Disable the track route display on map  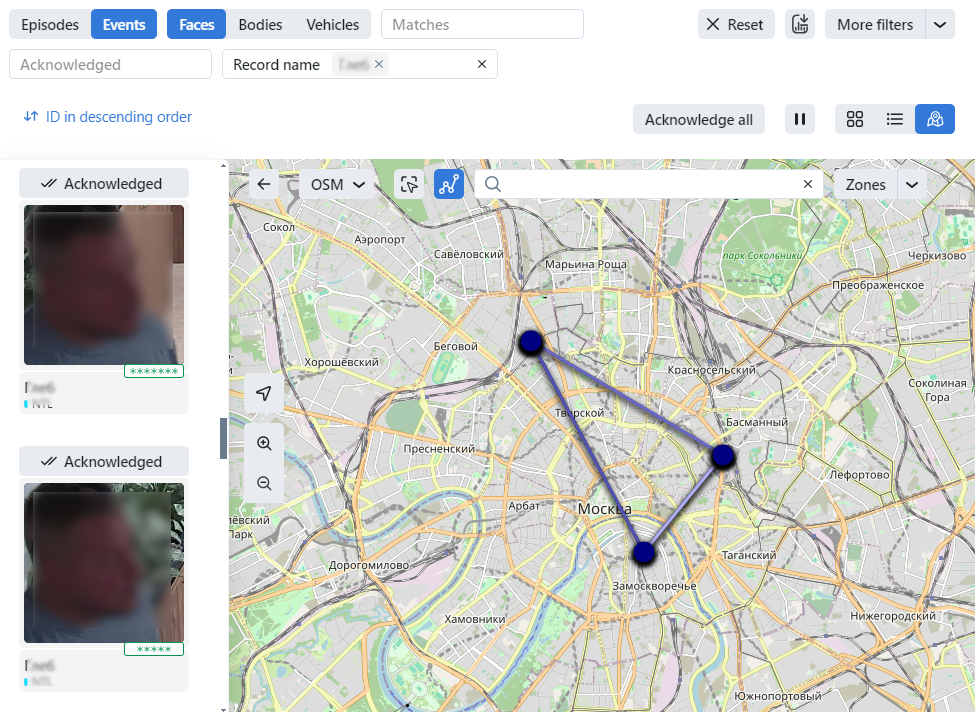[x=449, y=184]
